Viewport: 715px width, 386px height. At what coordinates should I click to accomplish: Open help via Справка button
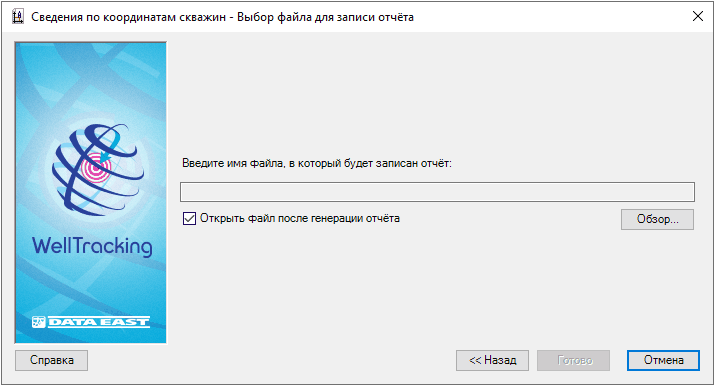pyautogui.click(x=52, y=360)
